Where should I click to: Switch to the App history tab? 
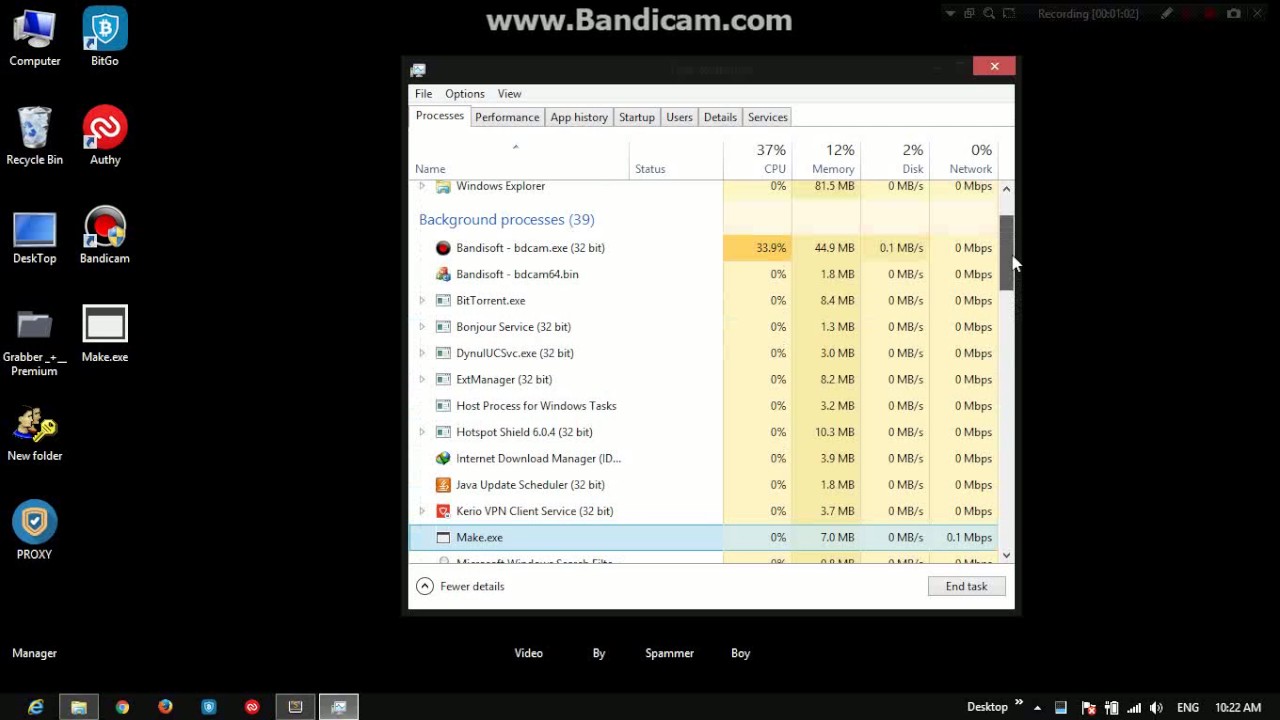click(579, 117)
